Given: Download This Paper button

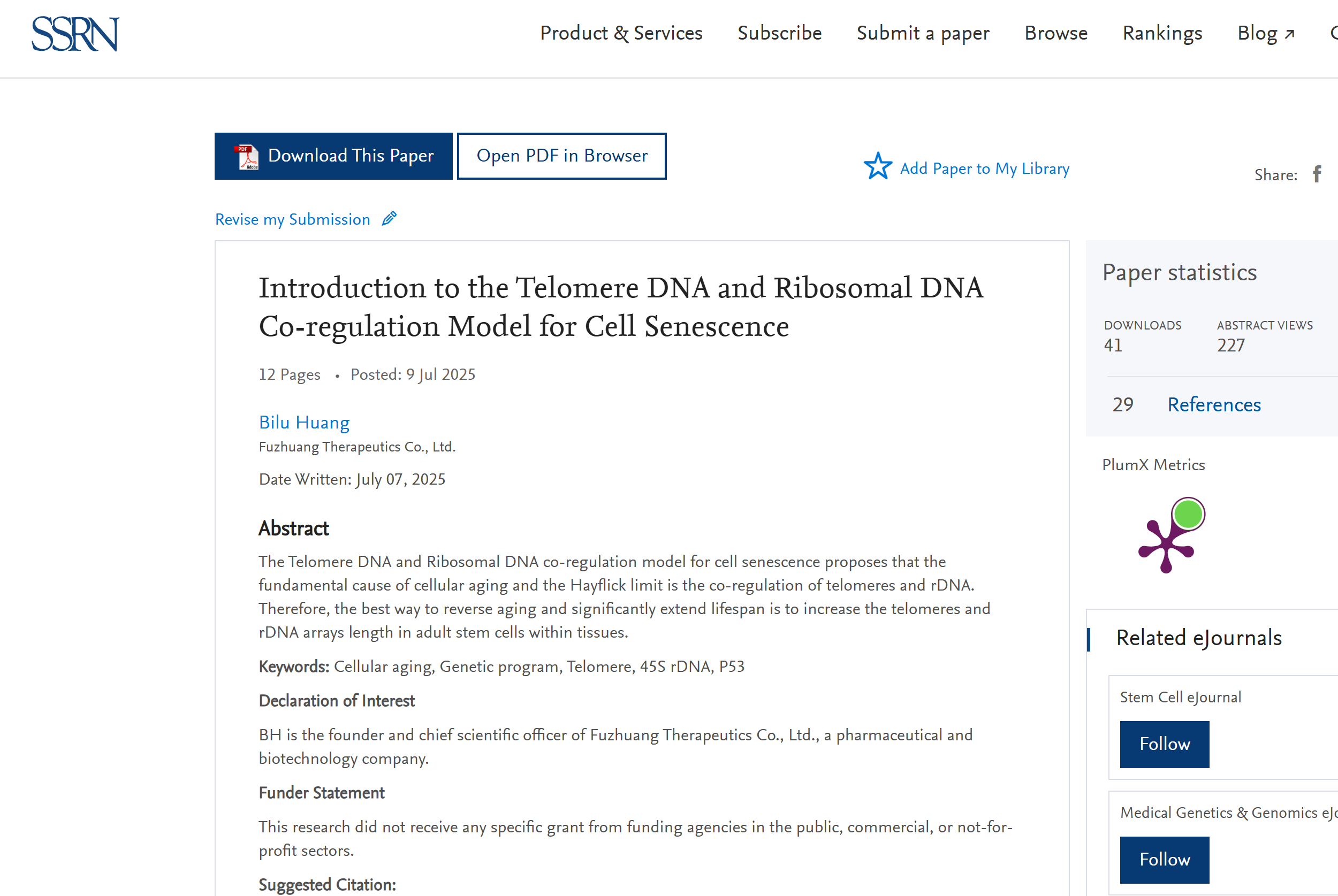Looking at the screenshot, I should 333,156.
